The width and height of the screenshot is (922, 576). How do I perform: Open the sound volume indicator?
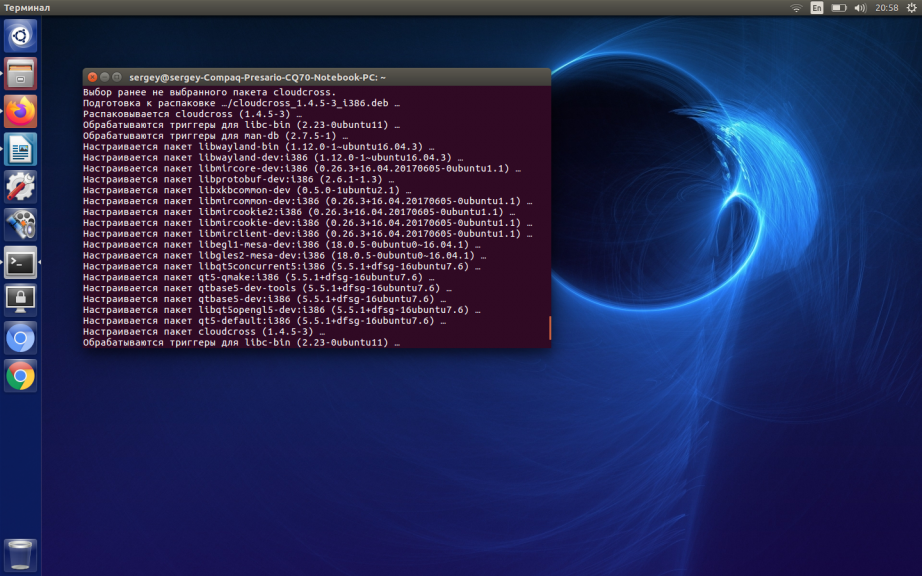tap(860, 8)
